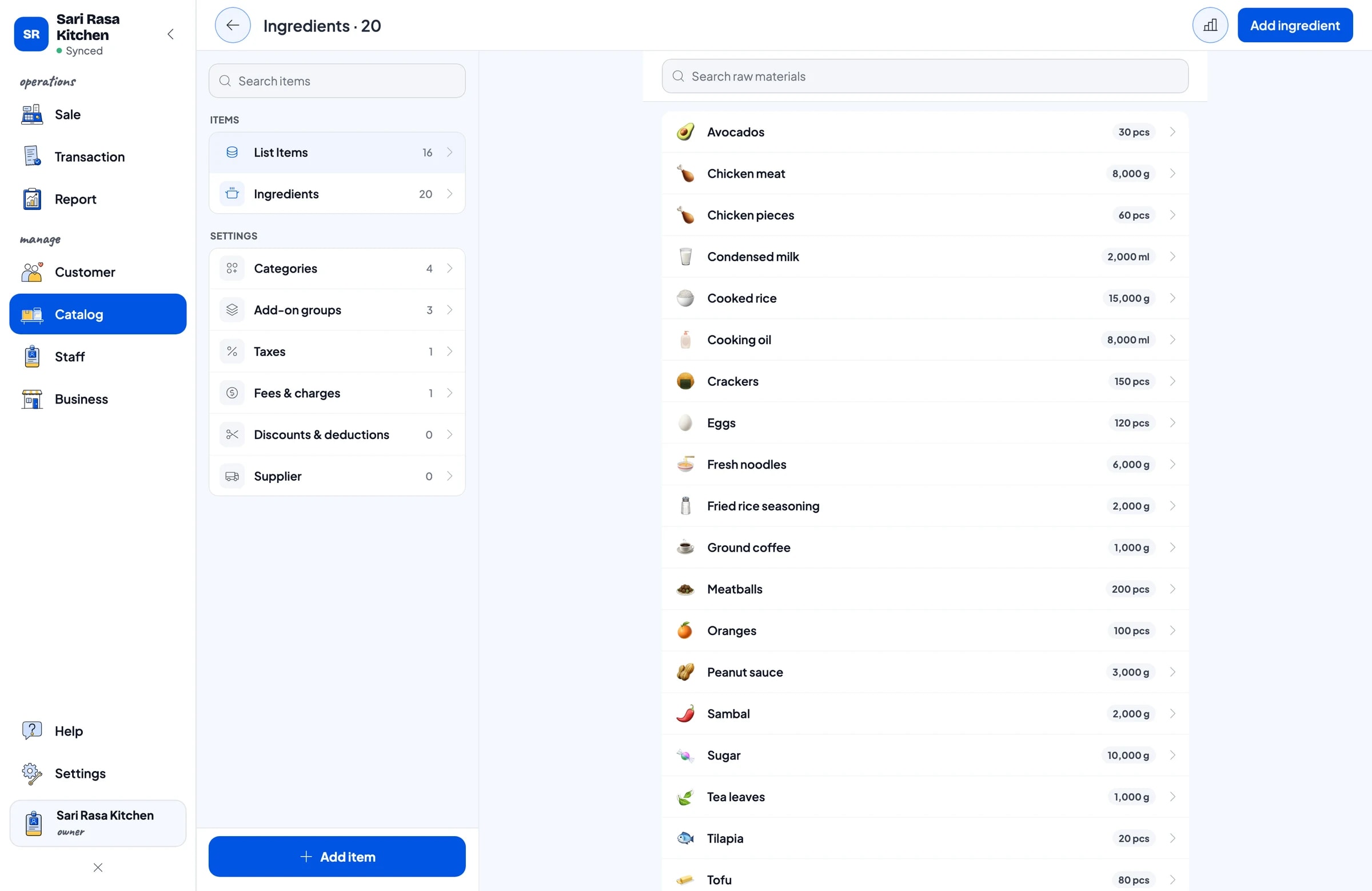This screenshot has width=1372, height=891.
Task: Open the Ingredients section row
Action: [x=337, y=194]
